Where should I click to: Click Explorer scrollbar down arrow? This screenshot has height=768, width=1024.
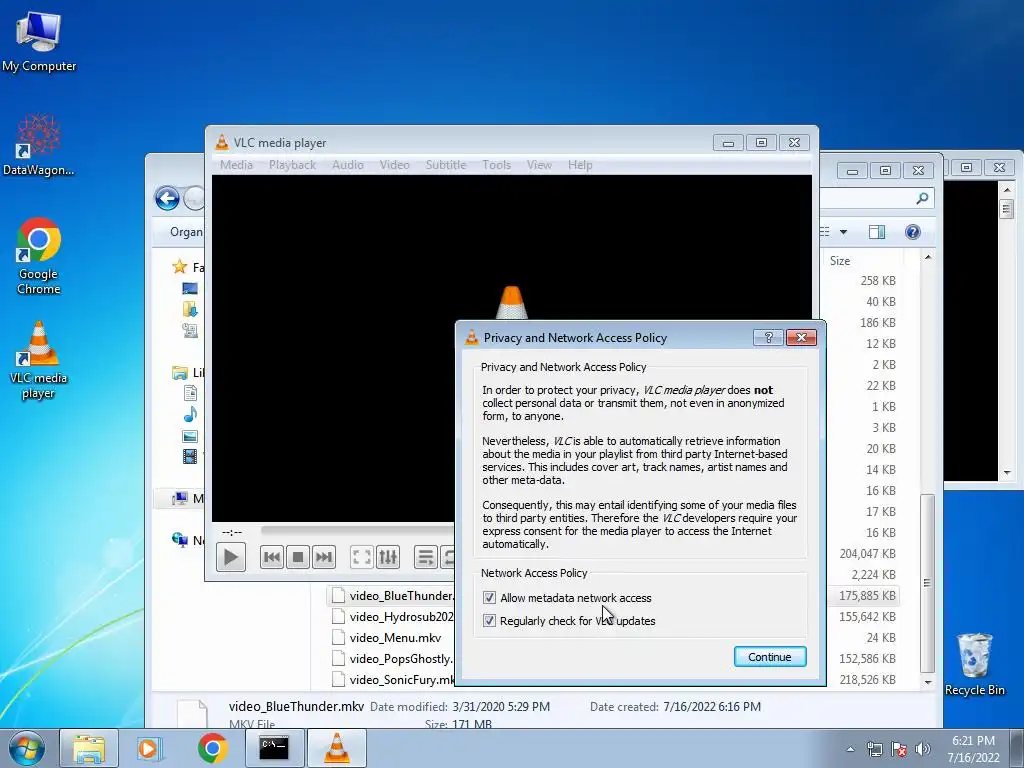pyautogui.click(x=928, y=682)
